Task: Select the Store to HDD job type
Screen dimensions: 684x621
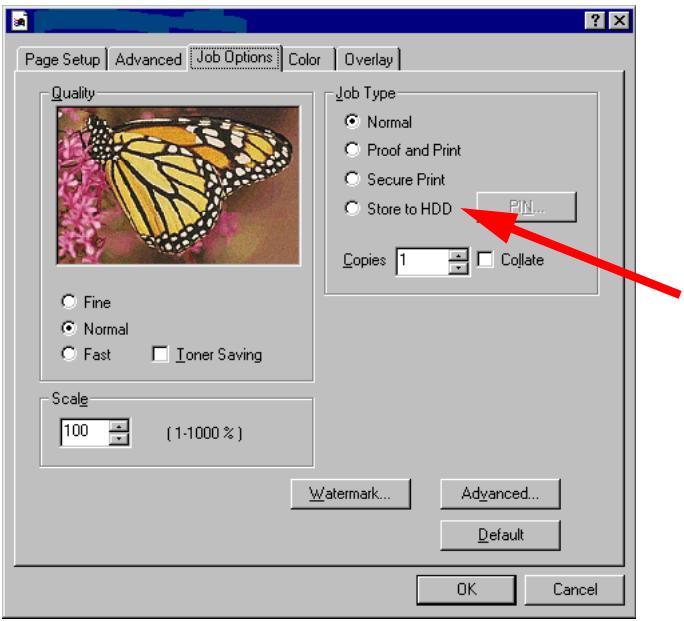Action: [352, 208]
